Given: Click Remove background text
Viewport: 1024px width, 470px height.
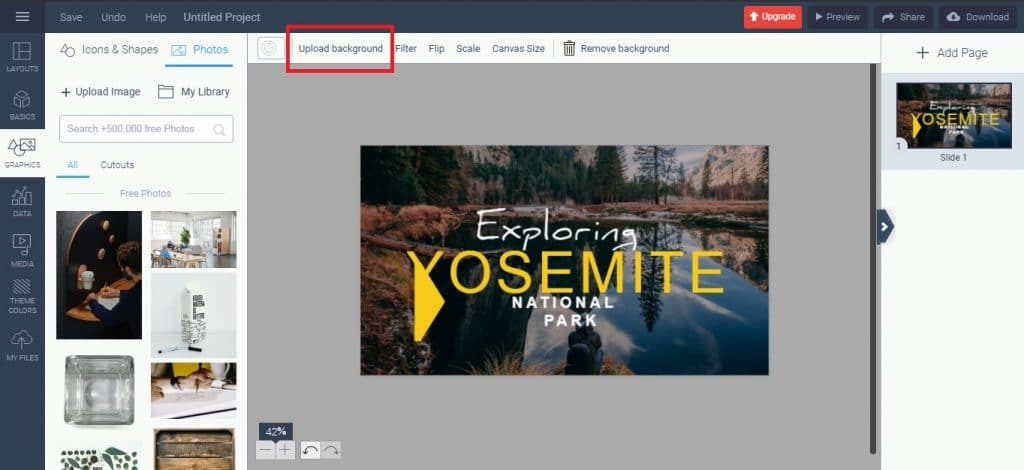Looking at the screenshot, I should [625, 48].
